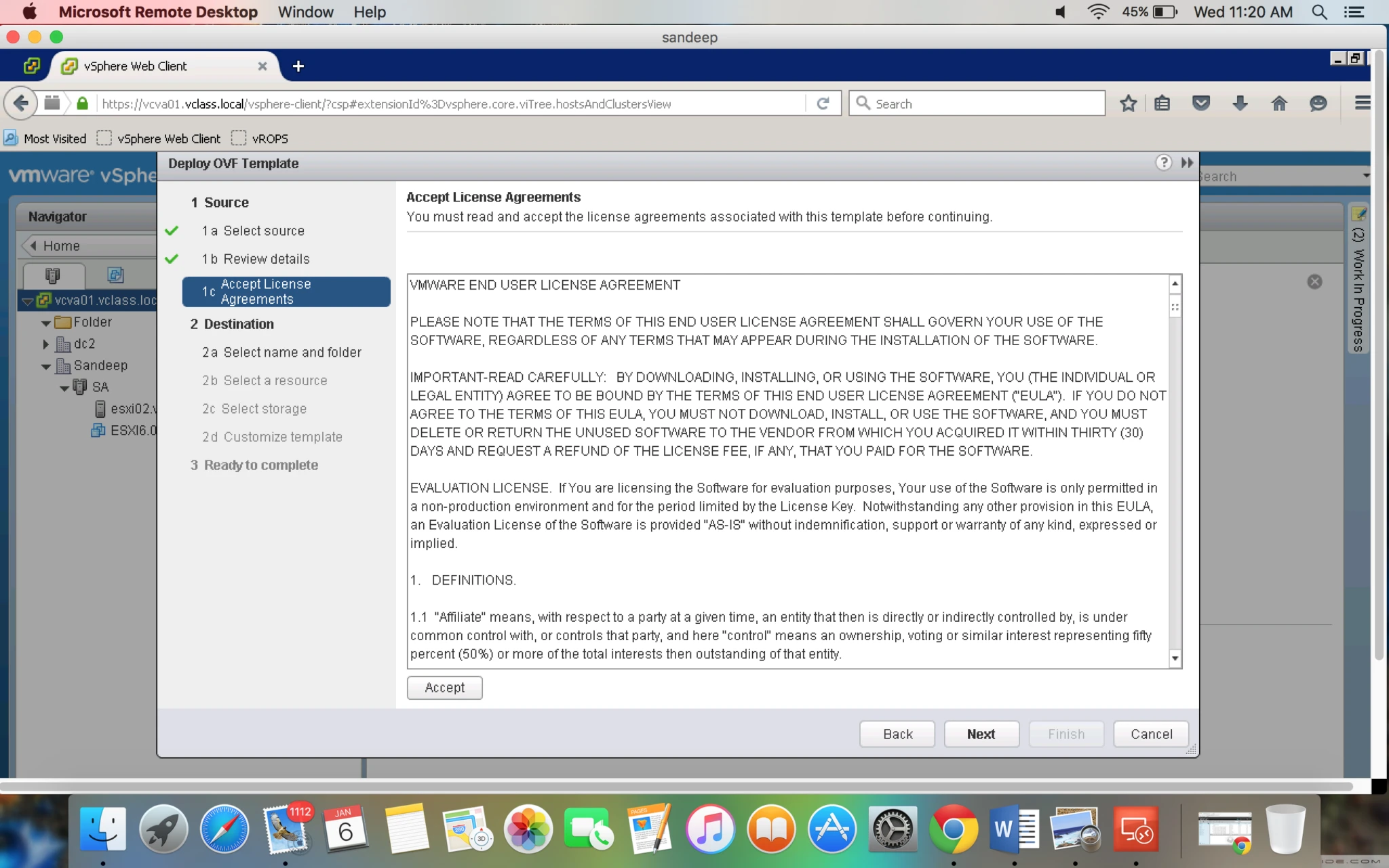Click the Back button in wizard
Image resolution: width=1389 pixels, height=868 pixels.
(897, 734)
